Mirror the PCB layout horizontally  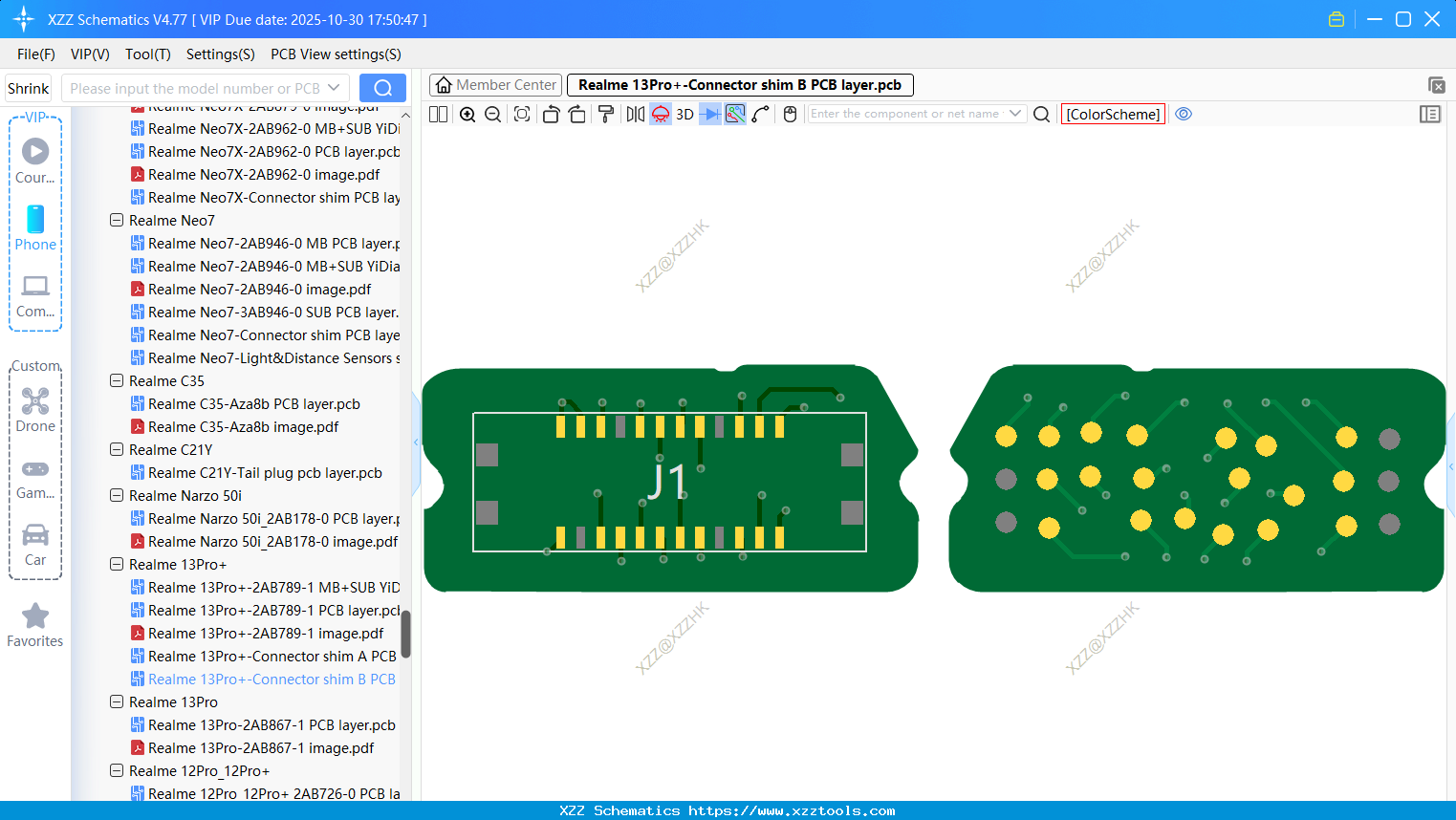tap(635, 114)
